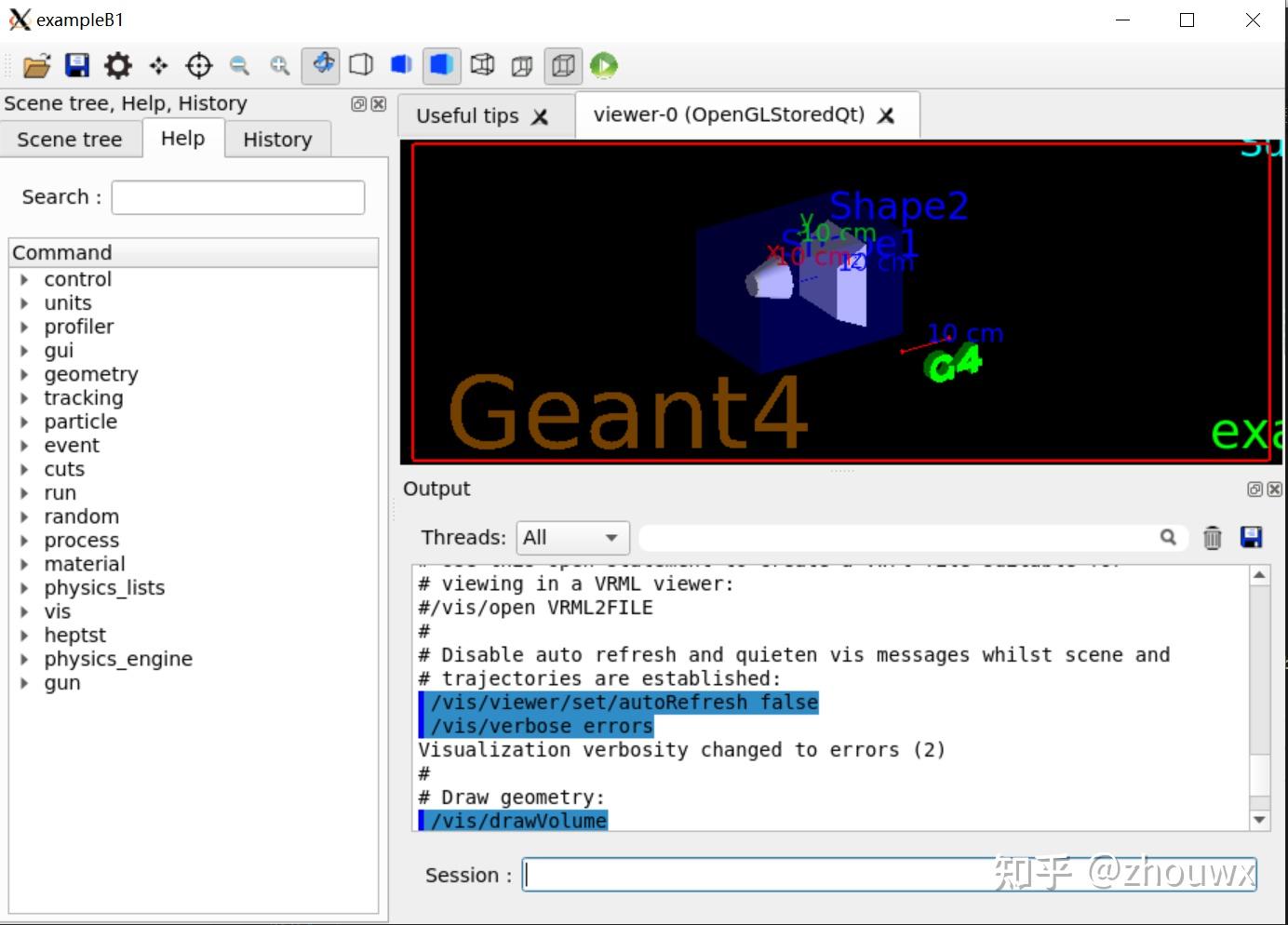Image resolution: width=1288 pixels, height=925 pixels.
Task: Select the zoom-in magnifier tool
Action: coord(279,65)
